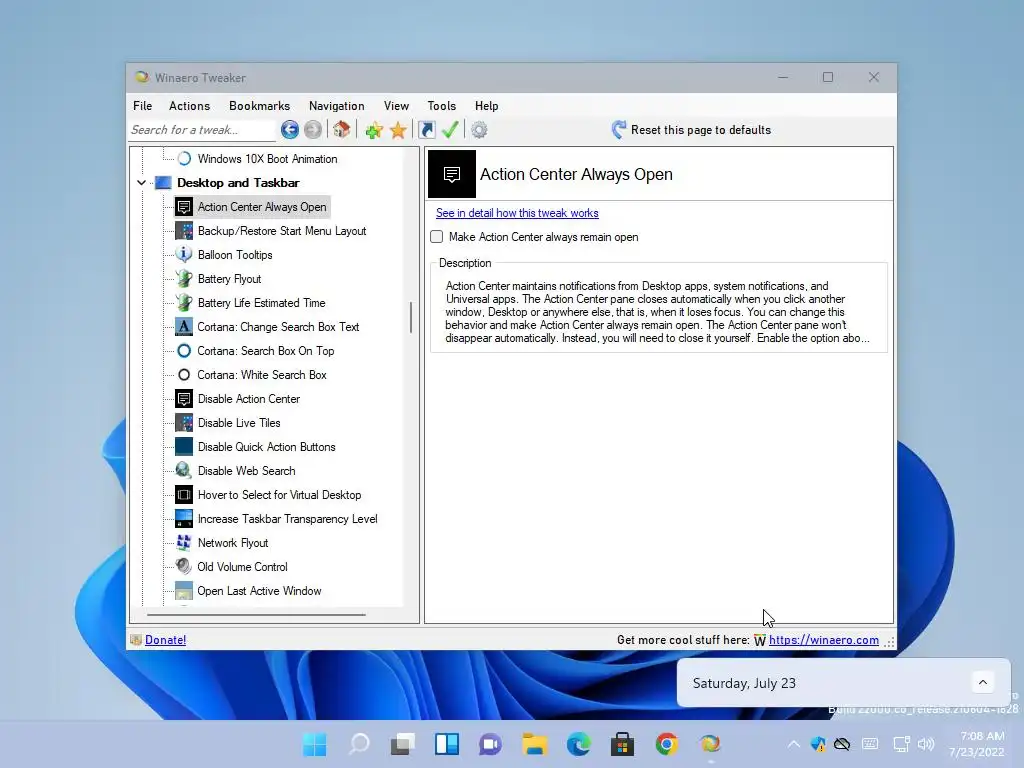Open Microsoft Store from the taskbar
1024x768 pixels.
point(622,744)
